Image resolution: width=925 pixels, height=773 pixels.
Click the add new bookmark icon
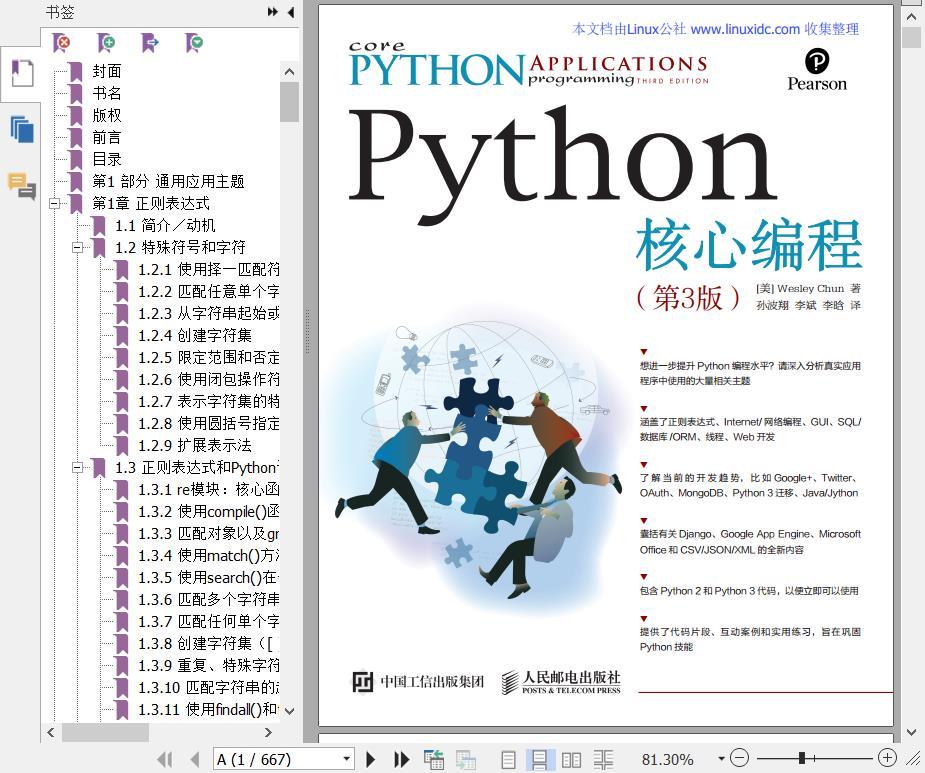[106, 42]
